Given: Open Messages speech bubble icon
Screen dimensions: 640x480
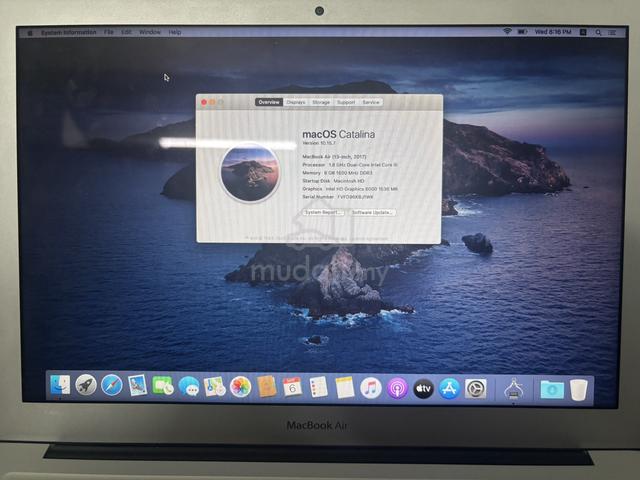Looking at the screenshot, I should pos(189,386).
